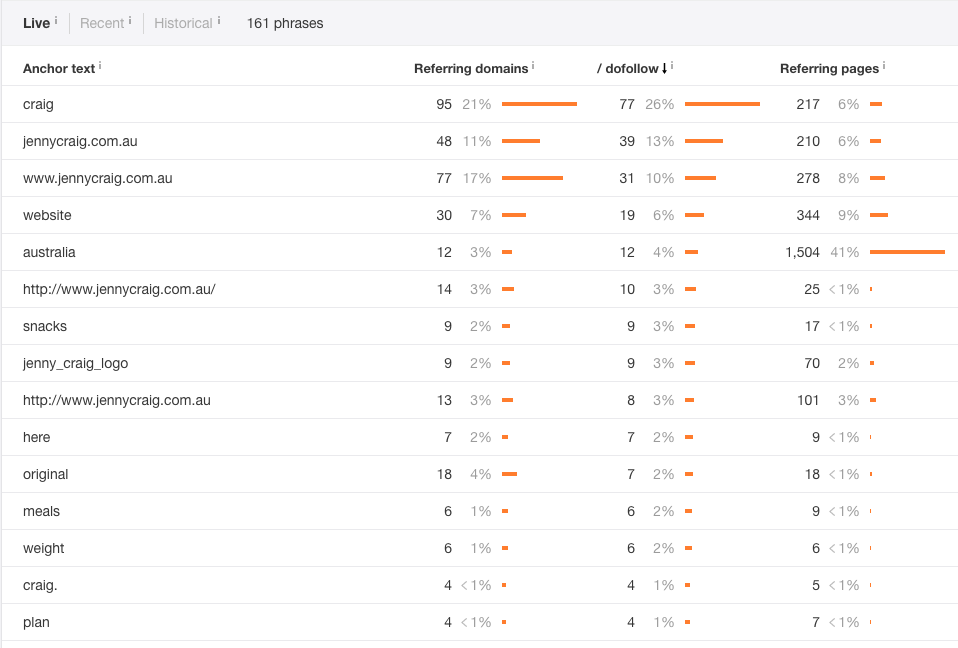Open the 'jenny_craig_logo' anchor row

click(75, 363)
